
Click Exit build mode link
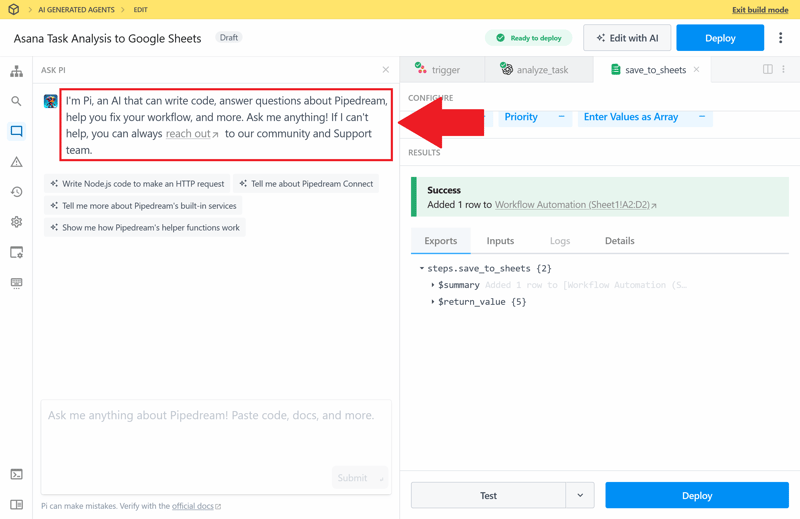[x=760, y=10]
